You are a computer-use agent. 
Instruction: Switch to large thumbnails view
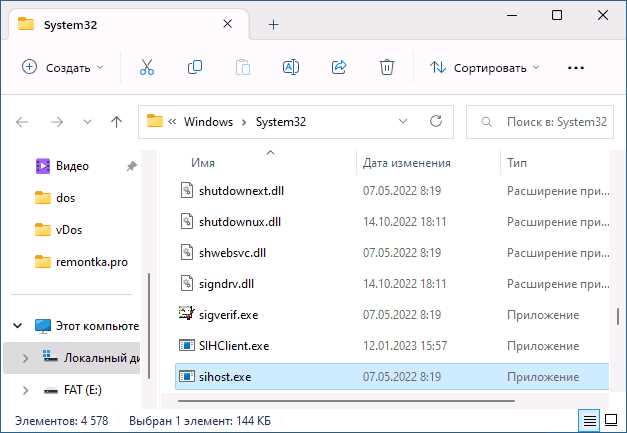tap(611, 421)
